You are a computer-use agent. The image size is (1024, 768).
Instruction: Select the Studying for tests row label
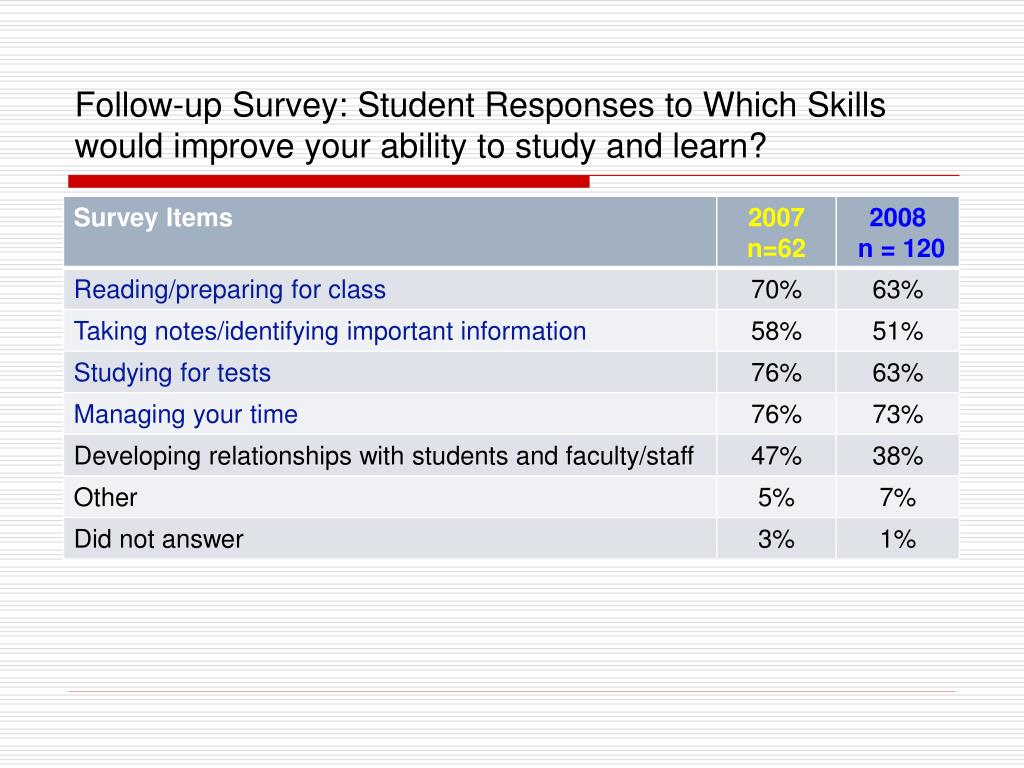pyautogui.click(x=172, y=372)
